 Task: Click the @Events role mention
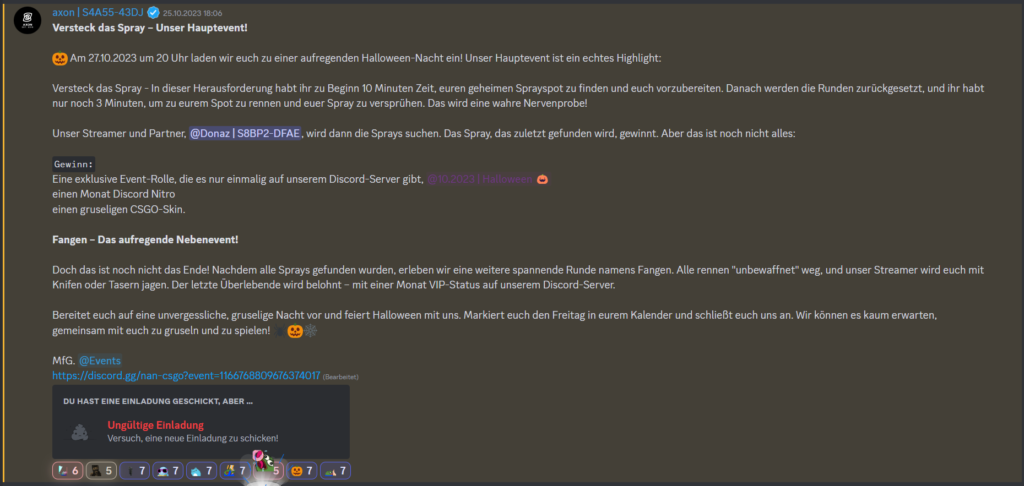tap(100, 361)
